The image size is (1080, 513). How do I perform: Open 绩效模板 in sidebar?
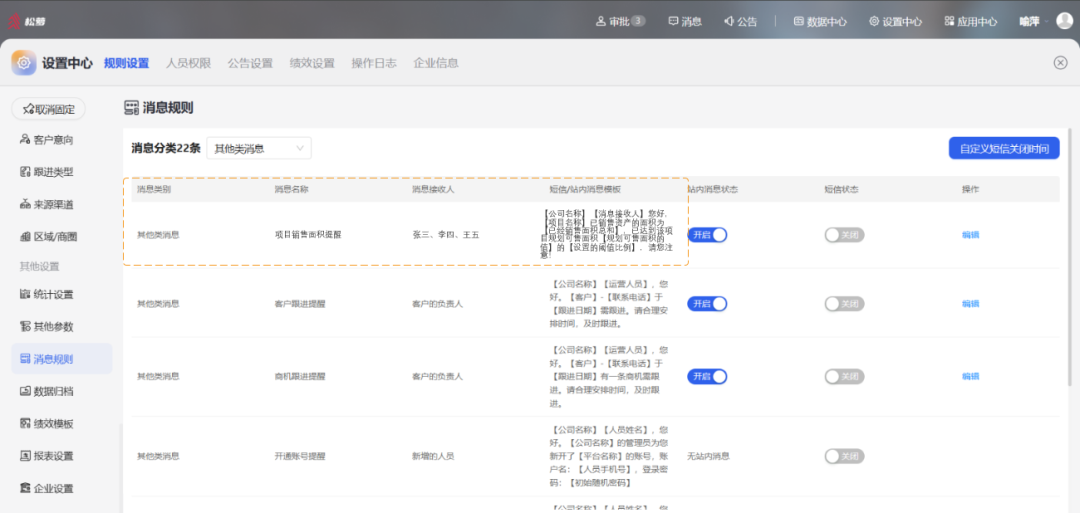(47, 423)
